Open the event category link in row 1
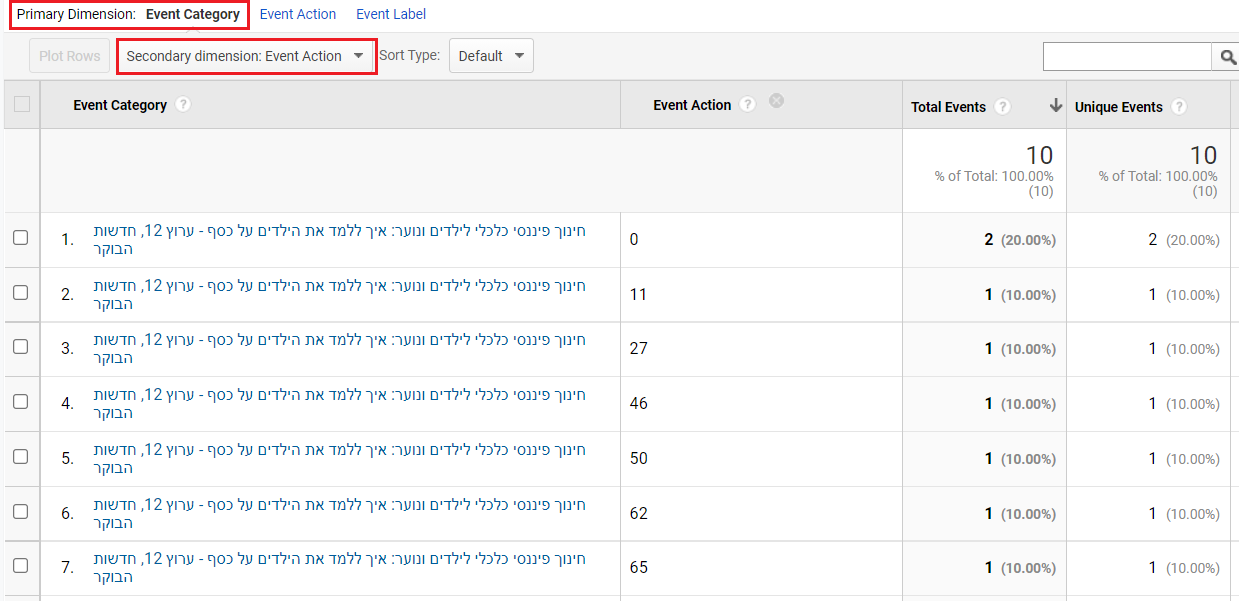 (340, 240)
